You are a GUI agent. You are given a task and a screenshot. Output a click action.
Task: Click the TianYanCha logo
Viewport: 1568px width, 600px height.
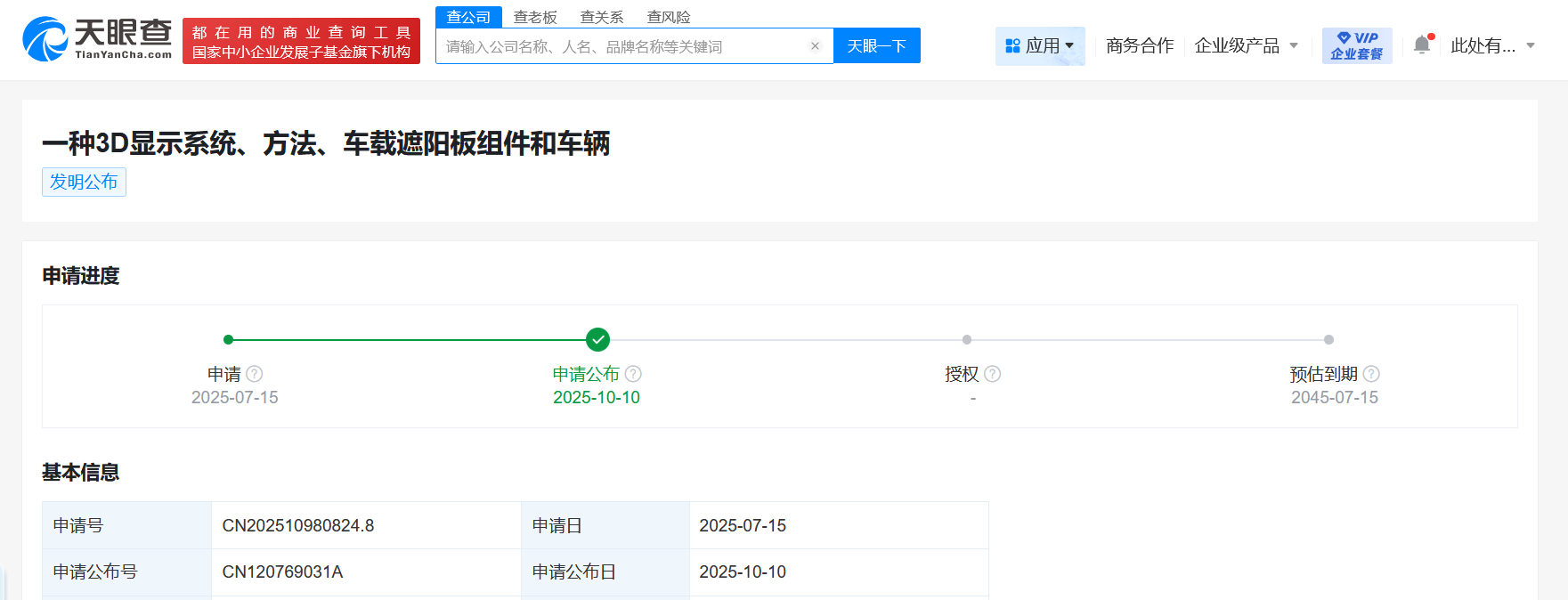pos(97,40)
